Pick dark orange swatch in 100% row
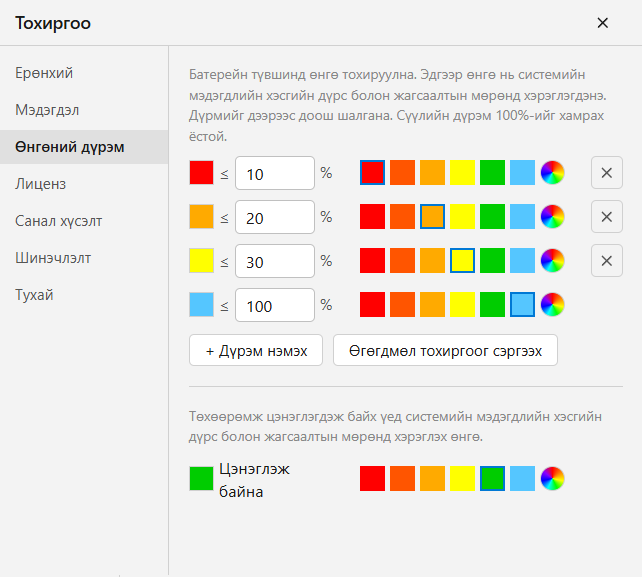 point(402,305)
